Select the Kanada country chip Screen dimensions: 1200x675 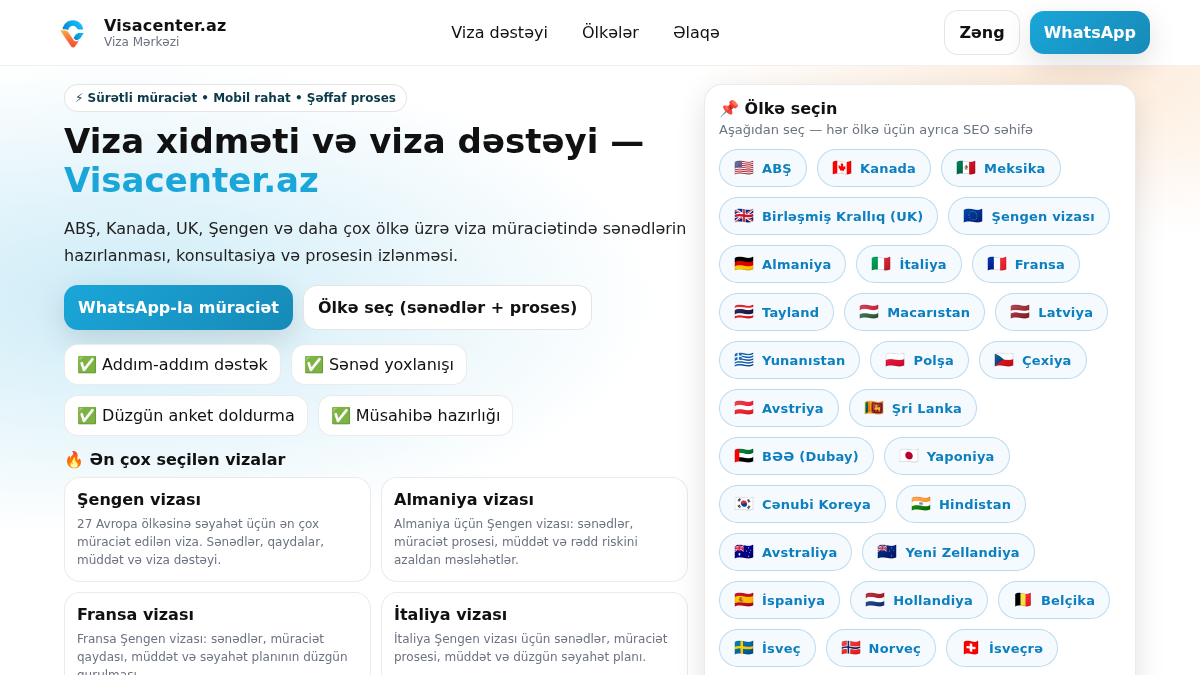click(x=874, y=168)
